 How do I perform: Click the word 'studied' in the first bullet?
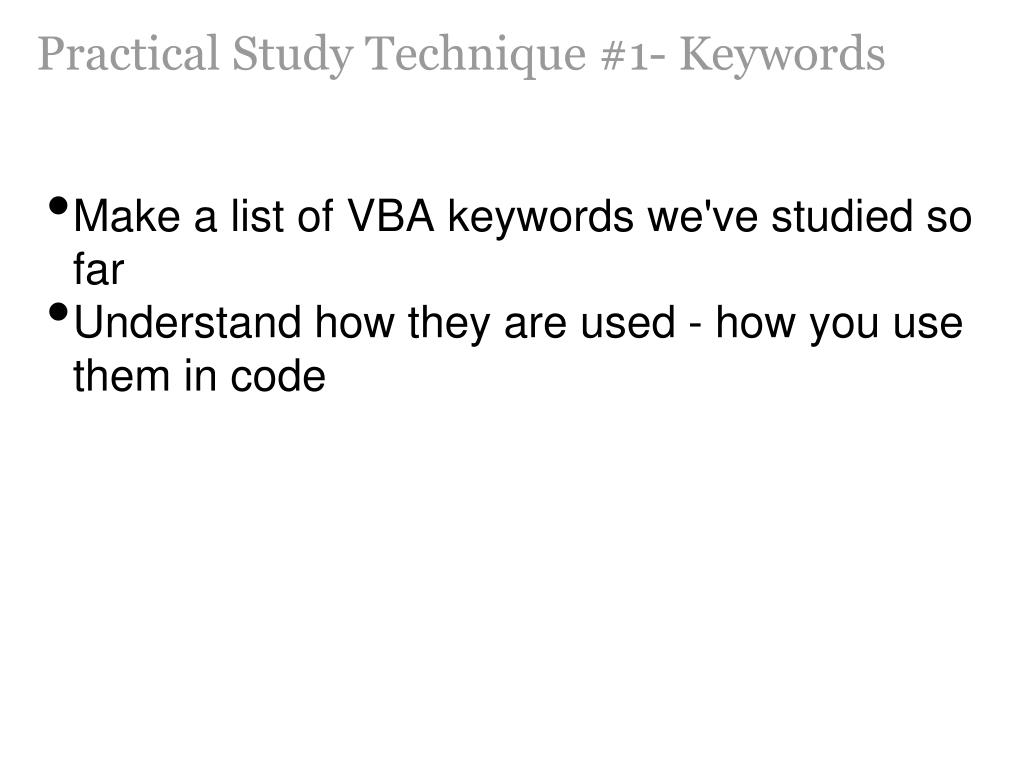coord(842,216)
